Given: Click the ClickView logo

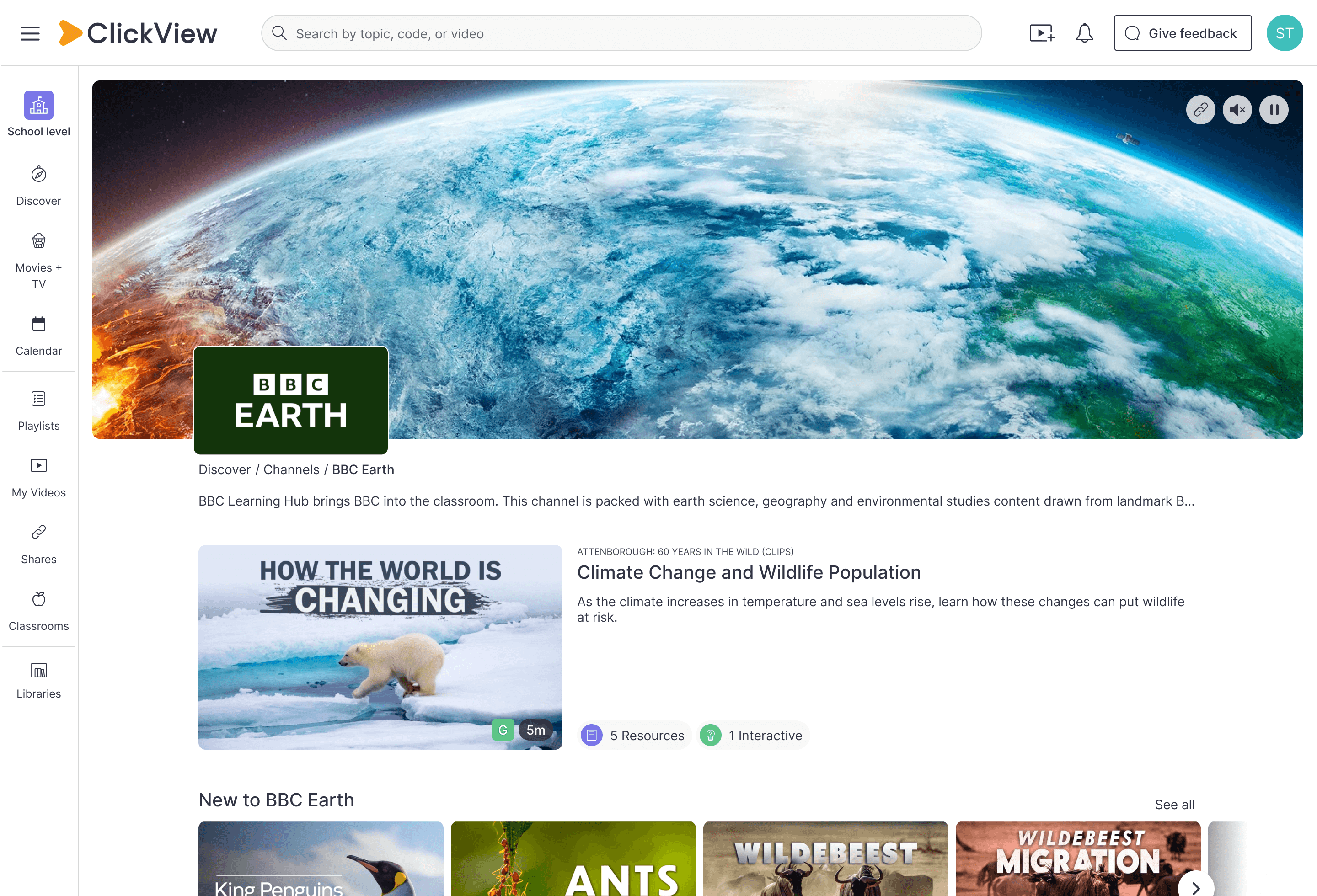Looking at the screenshot, I should [x=138, y=33].
